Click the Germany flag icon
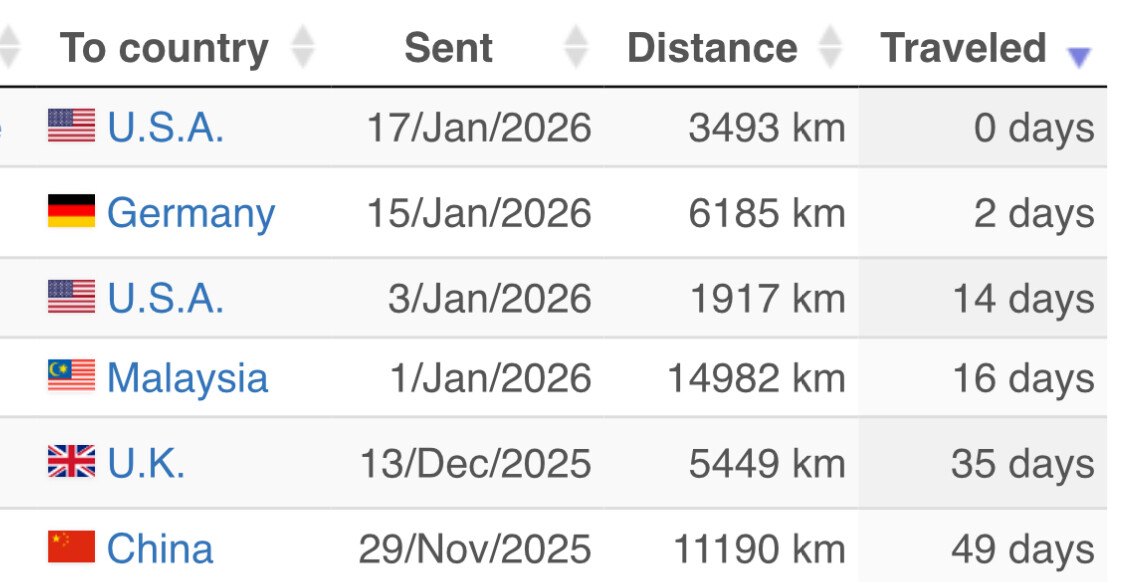This screenshot has width=1122, height=582. click(x=71, y=212)
